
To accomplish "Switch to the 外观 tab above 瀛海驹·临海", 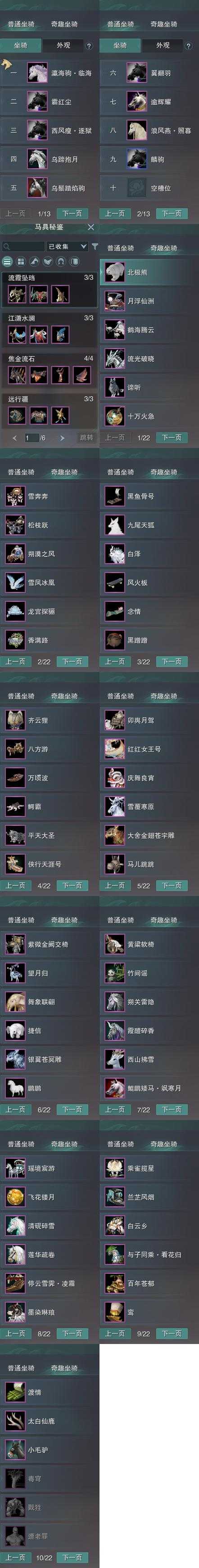I will (63, 45).
